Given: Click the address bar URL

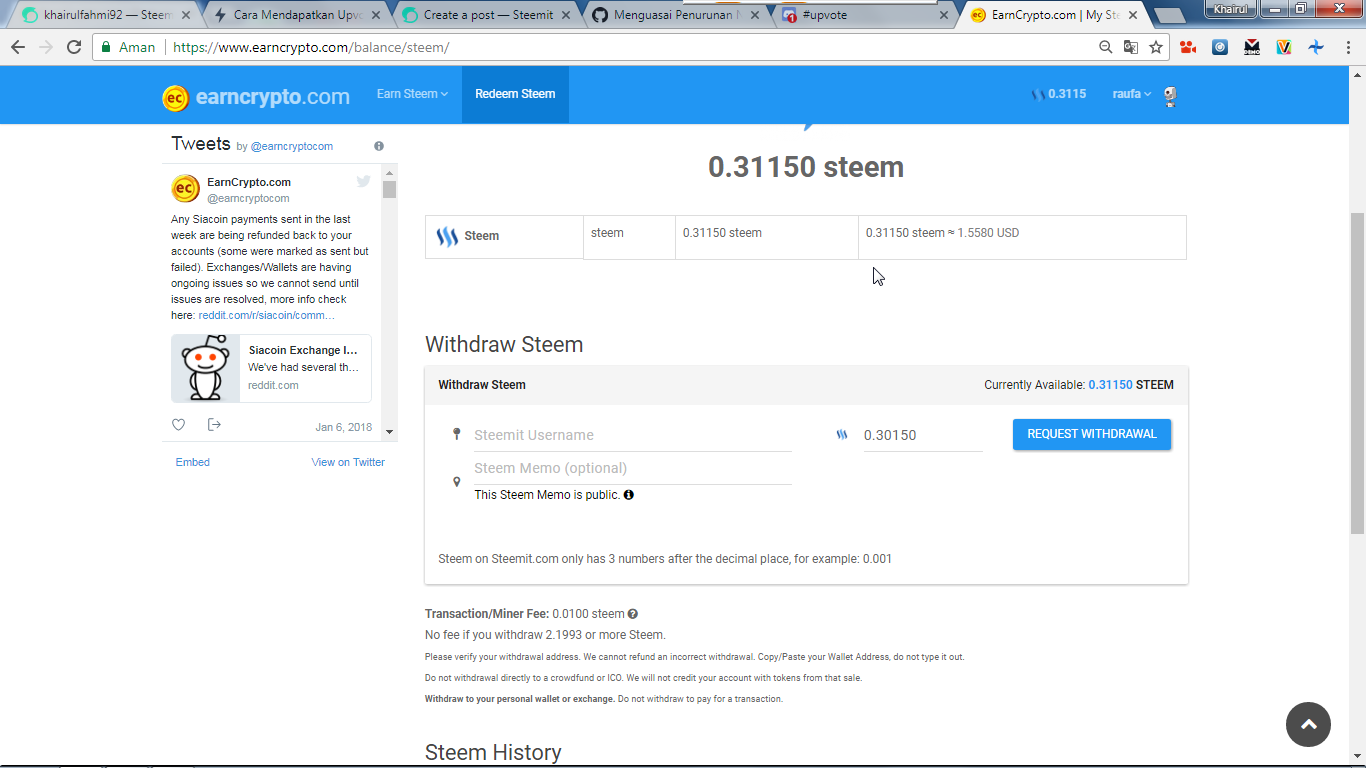Looking at the screenshot, I should (x=311, y=47).
